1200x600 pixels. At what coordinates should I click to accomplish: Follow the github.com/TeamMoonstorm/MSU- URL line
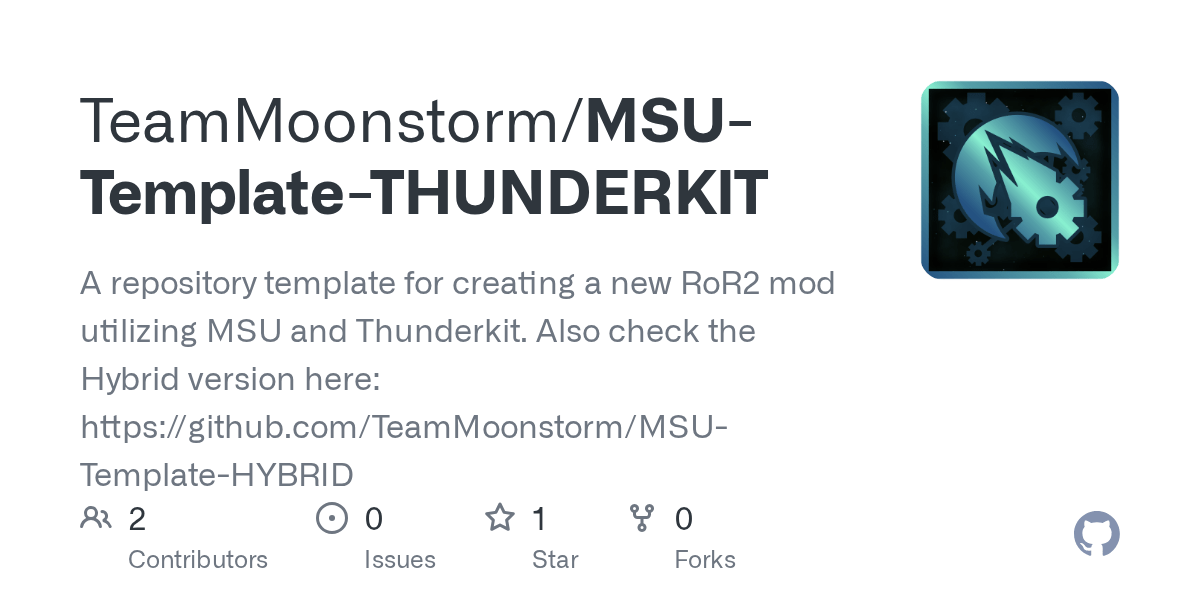(403, 427)
